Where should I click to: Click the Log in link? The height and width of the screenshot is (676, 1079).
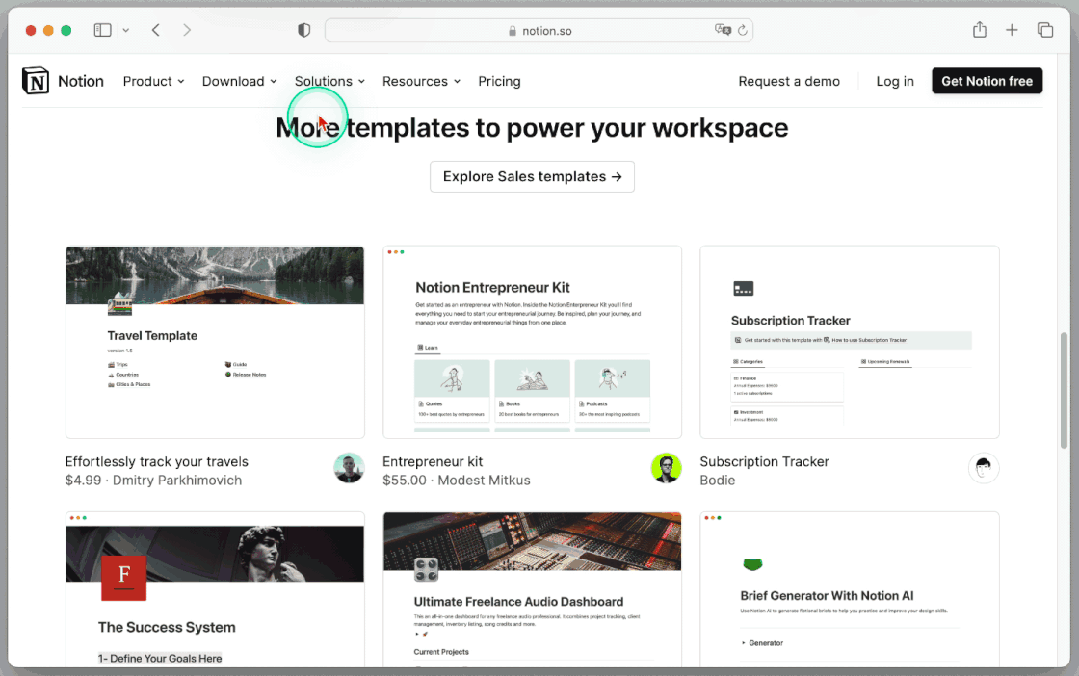894,81
